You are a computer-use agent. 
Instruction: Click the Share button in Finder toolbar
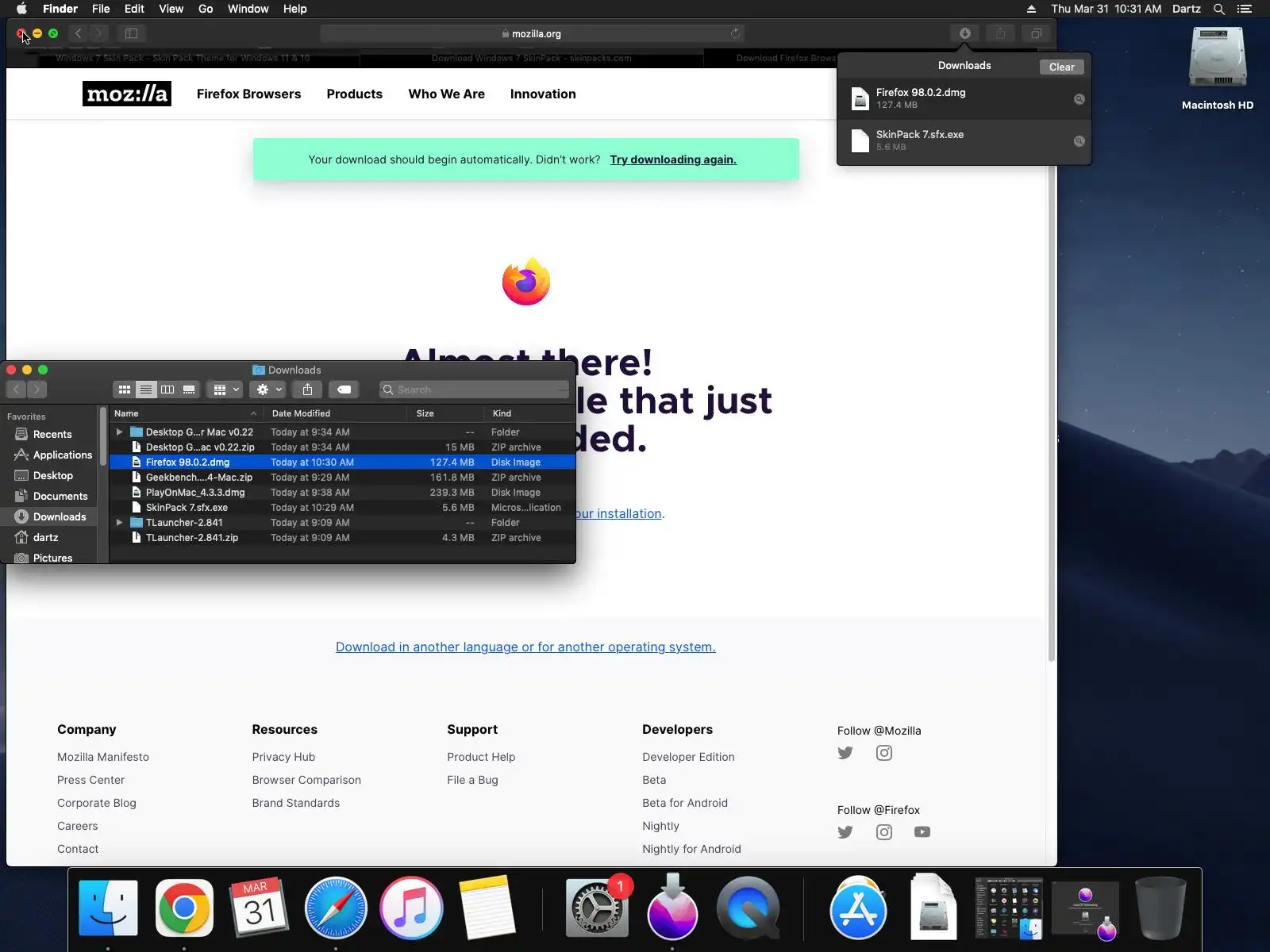(x=307, y=390)
